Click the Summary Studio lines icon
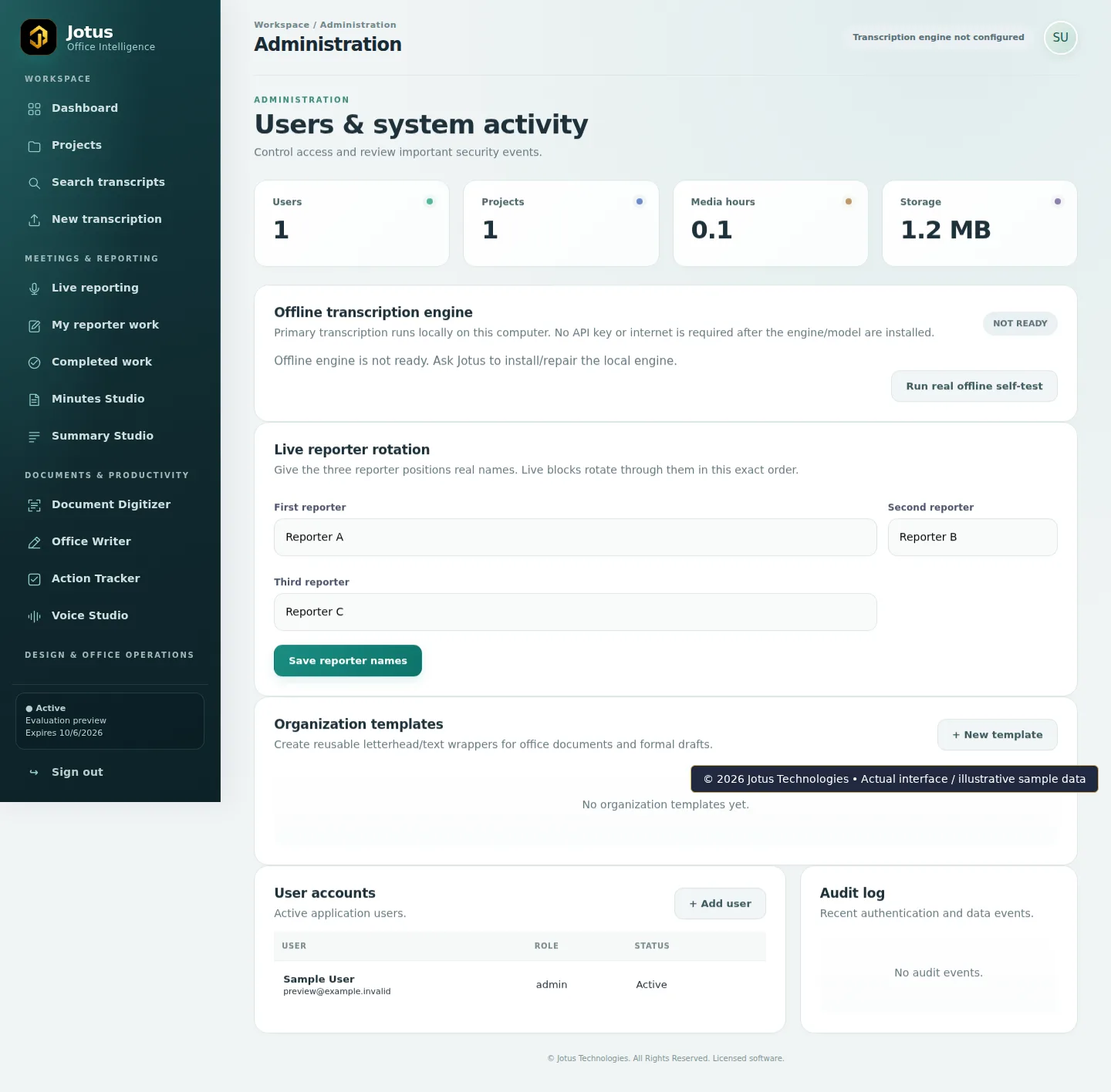The height and width of the screenshot is (1092, 1111). pyautogui.click(x=34, y=436)
